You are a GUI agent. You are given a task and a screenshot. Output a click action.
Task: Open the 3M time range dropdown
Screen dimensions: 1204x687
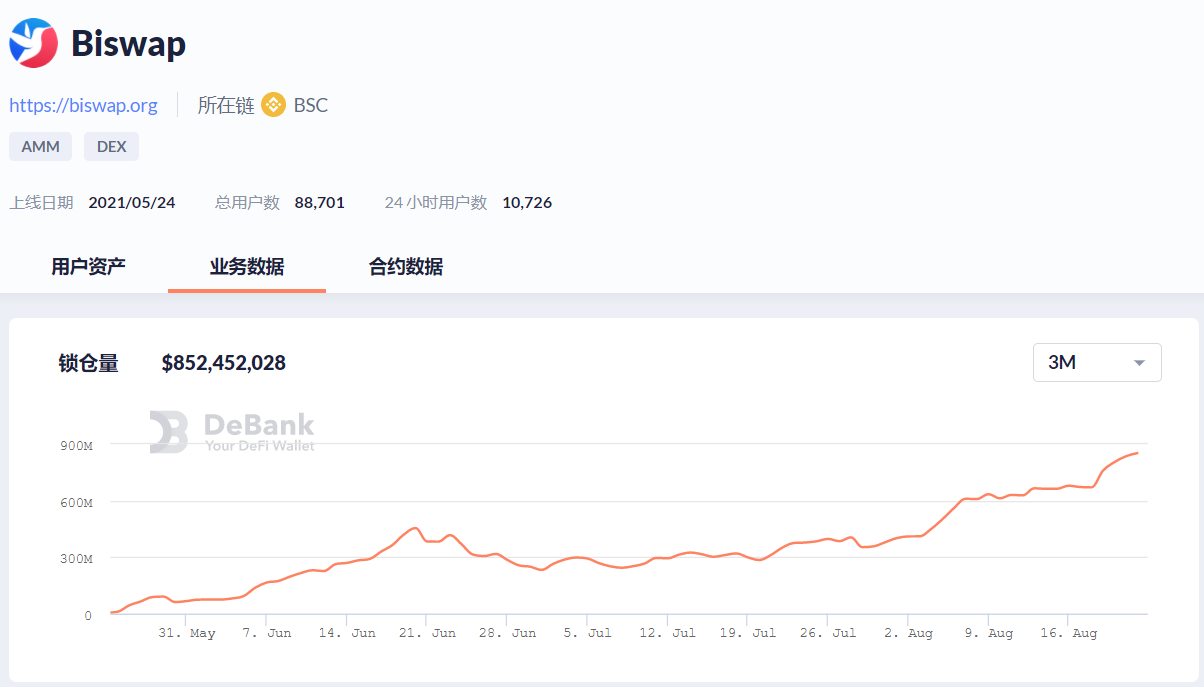[x=1097, y=363]
